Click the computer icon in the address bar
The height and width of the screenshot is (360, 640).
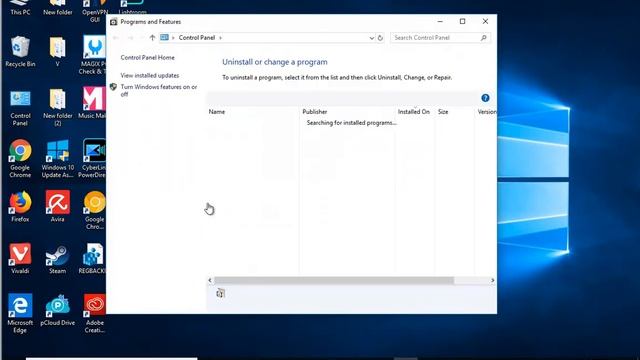click(x=164, y=38)
